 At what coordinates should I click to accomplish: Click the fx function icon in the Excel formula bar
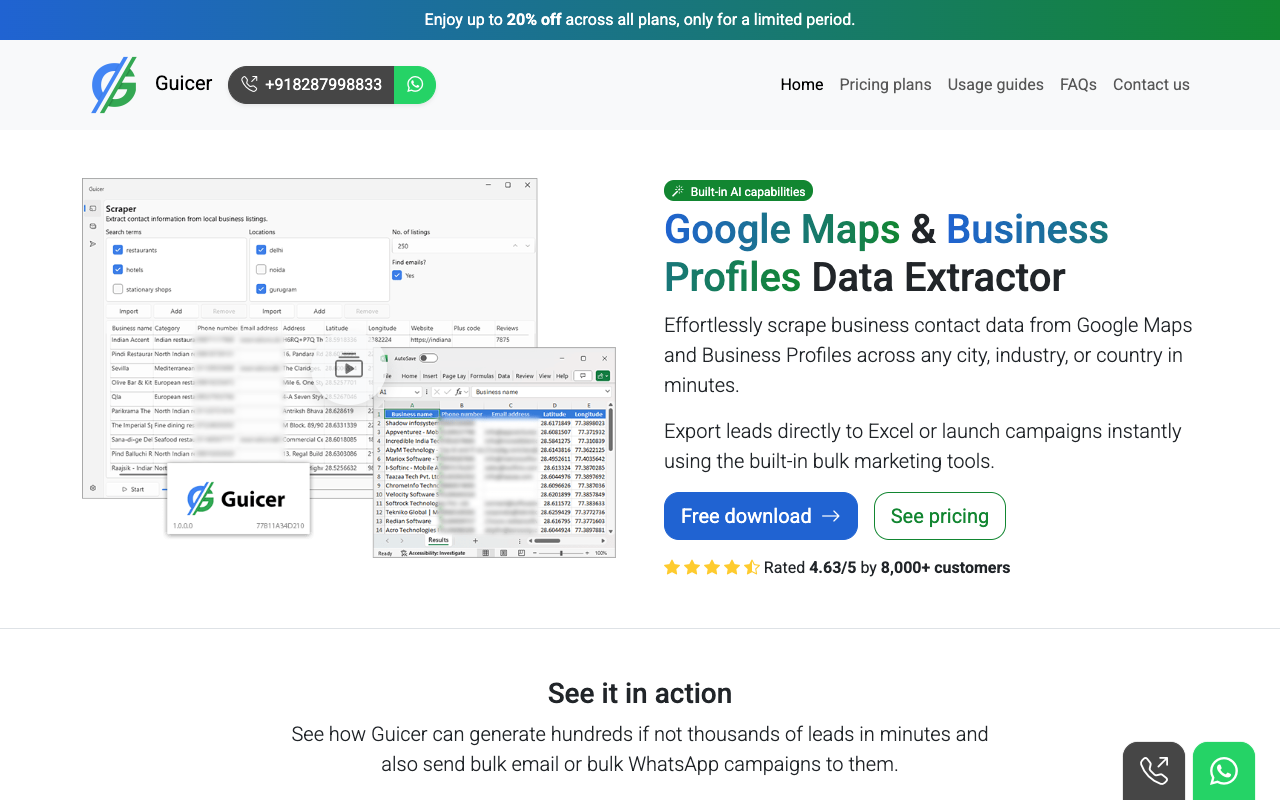coord(458,392)
